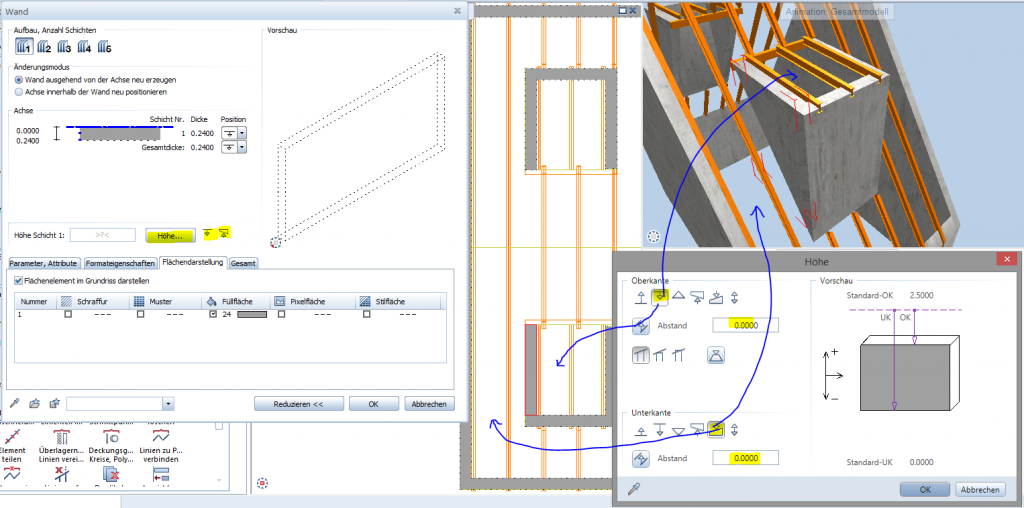This screenshot has height=508, width=1024.
Task: Click the highlighted Oberkante upper-plane reference icon
Action: 660,296
